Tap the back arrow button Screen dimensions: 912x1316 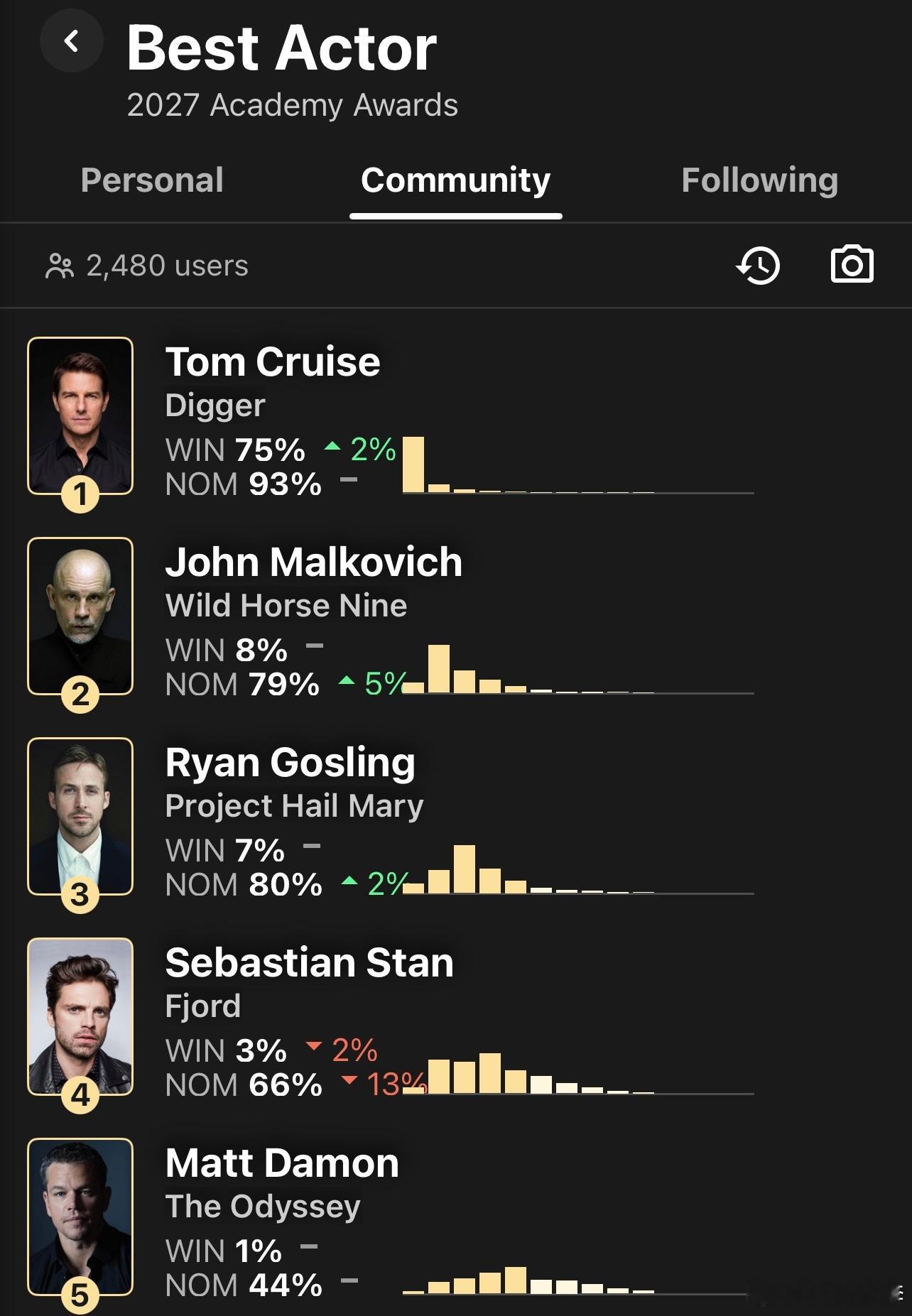71,40
